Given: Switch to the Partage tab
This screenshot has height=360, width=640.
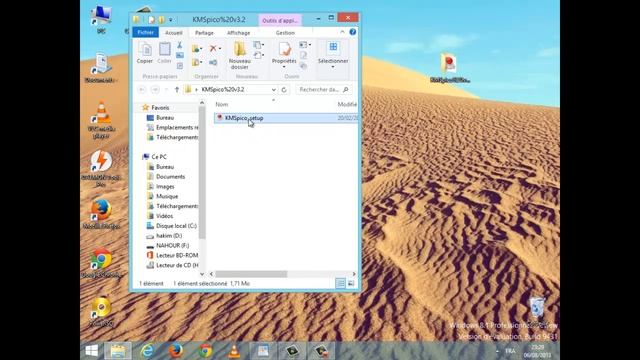Looking at the screenshot, I should point(204,33).
